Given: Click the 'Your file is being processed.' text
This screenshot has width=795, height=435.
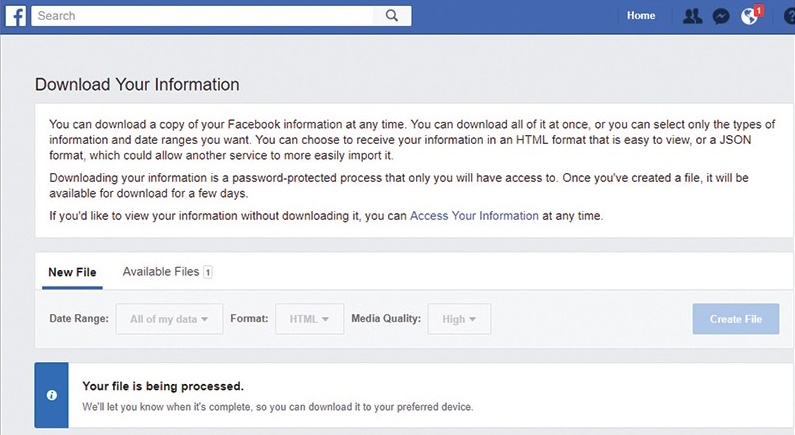Looking at the screenshot, I should (163, 386).
